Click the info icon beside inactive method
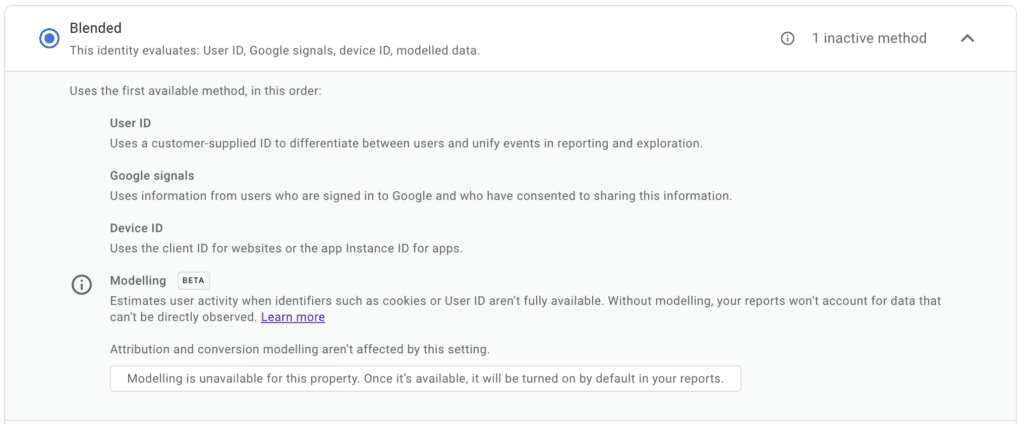 (x=788, y=38)
